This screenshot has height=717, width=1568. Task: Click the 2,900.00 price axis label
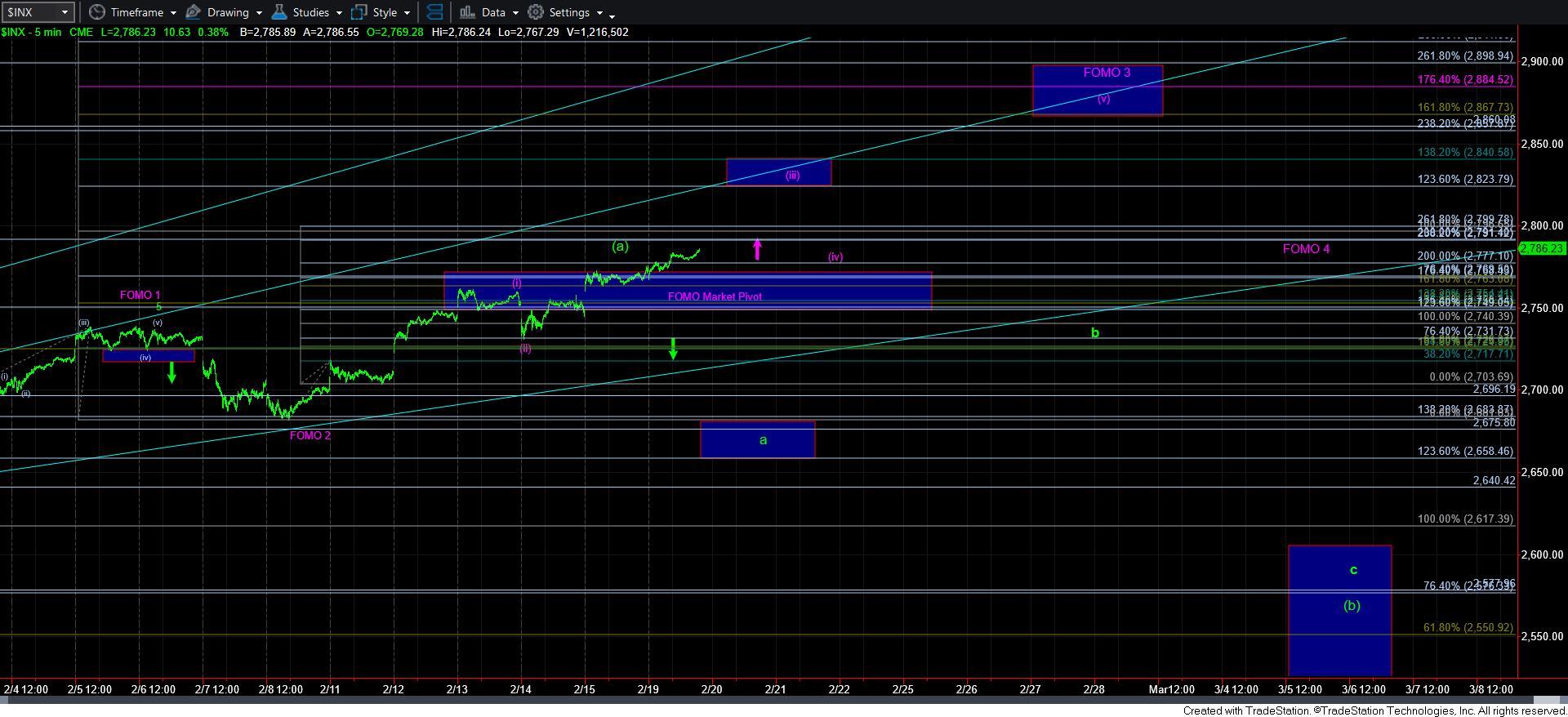(1540, 61)
